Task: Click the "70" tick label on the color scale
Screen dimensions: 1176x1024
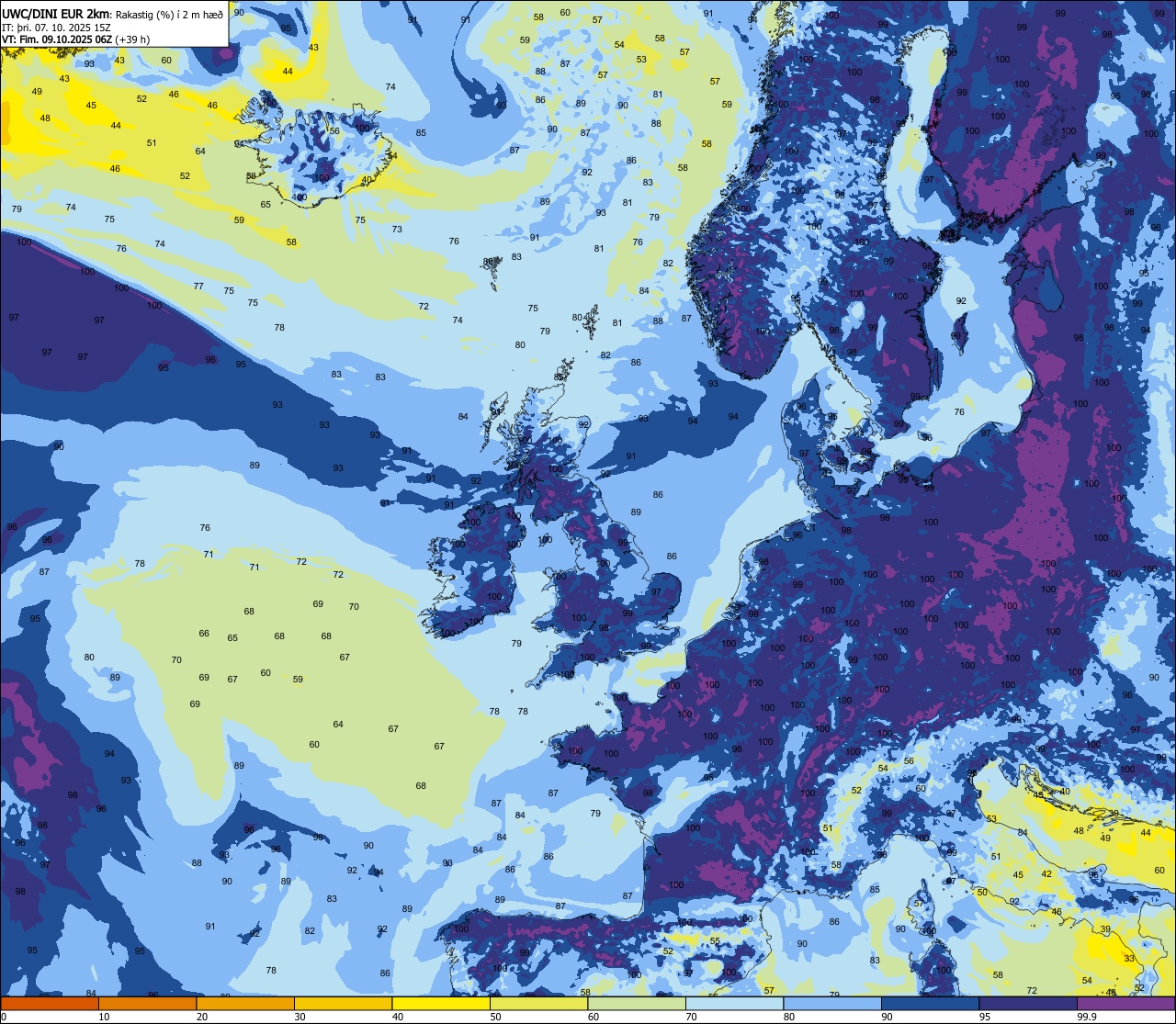Action: pyautogui.click(x=691, y=1017)
